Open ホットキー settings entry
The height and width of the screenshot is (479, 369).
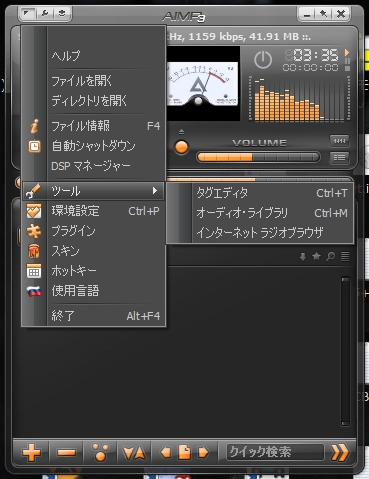(x=93, y=271)
